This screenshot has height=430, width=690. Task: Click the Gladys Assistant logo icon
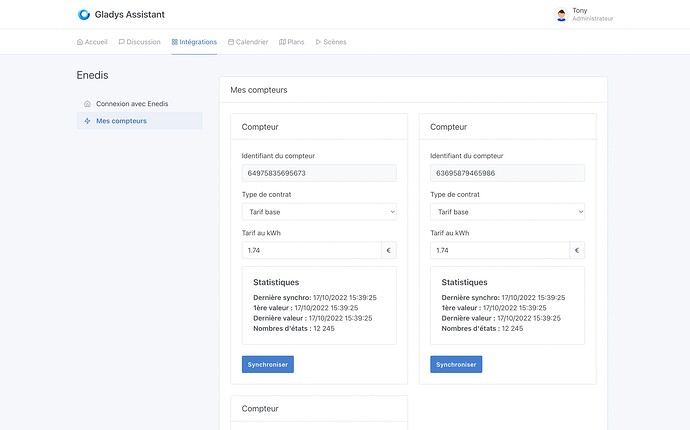tap(83, 15)
